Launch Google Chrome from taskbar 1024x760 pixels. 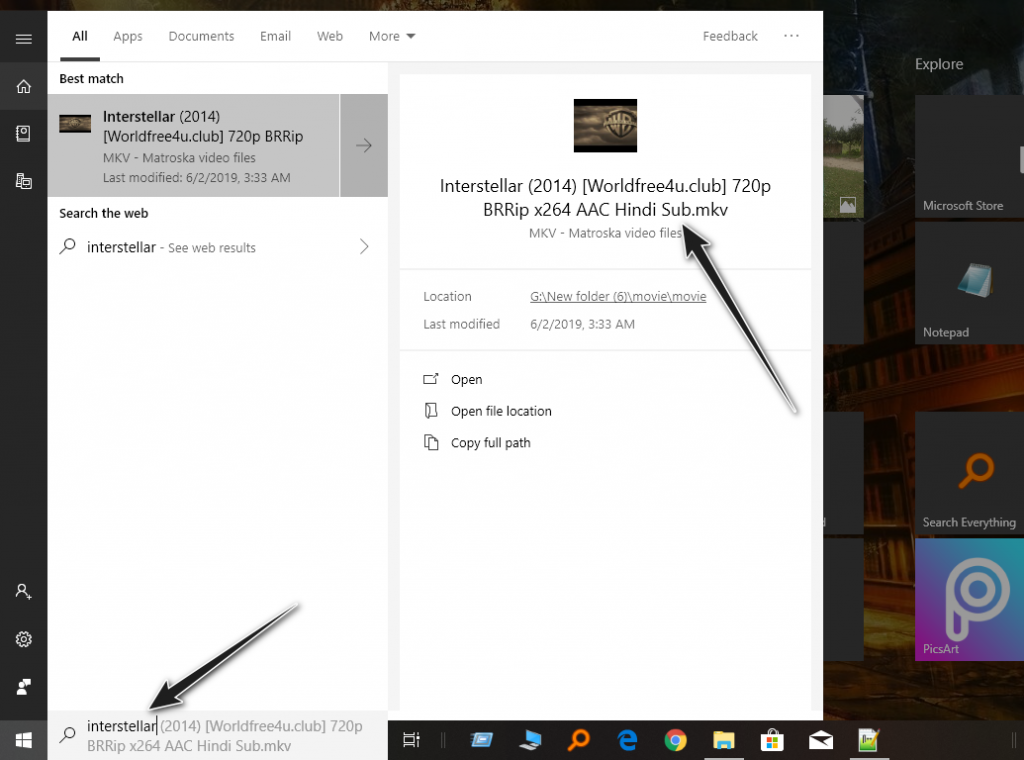click(675, 740)
